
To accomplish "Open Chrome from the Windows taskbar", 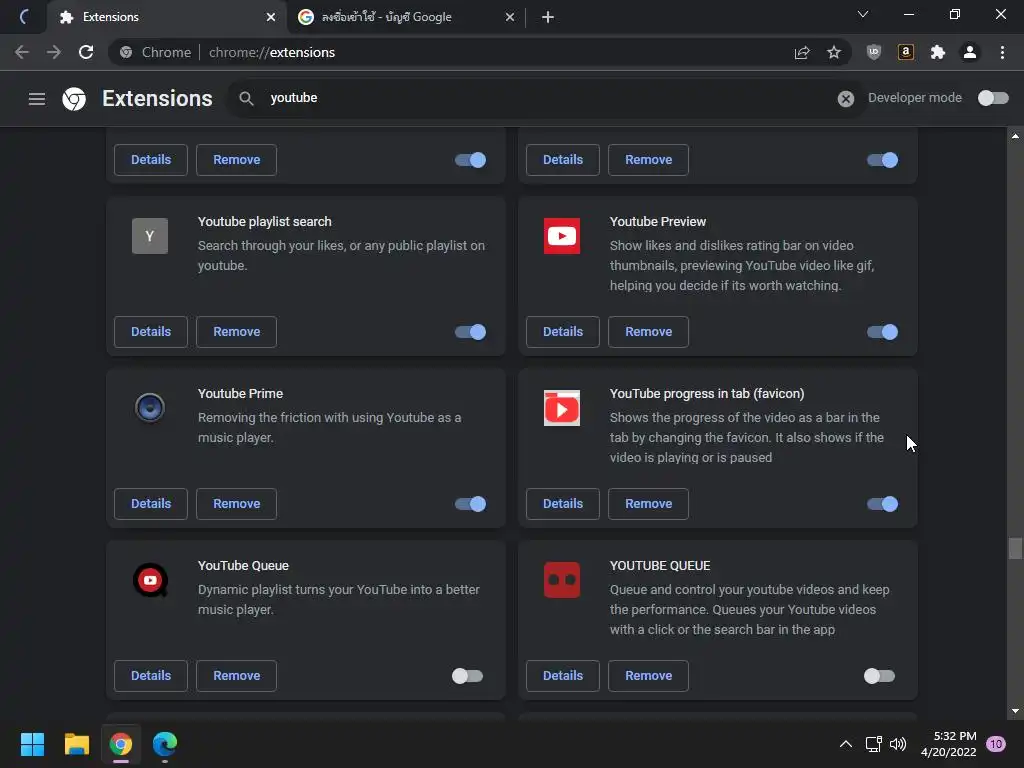I will [121, 744].
